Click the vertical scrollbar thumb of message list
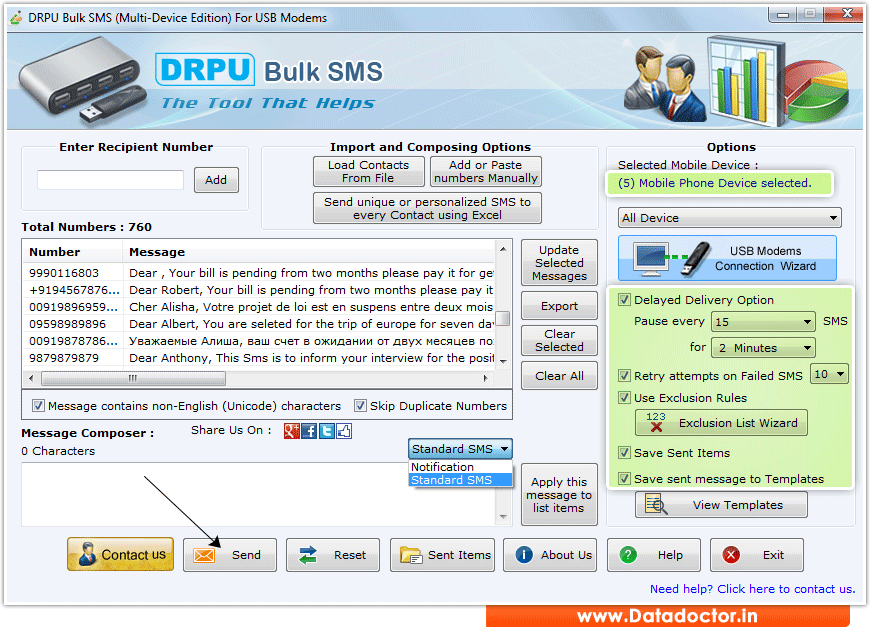 click(x=503, y=318)
